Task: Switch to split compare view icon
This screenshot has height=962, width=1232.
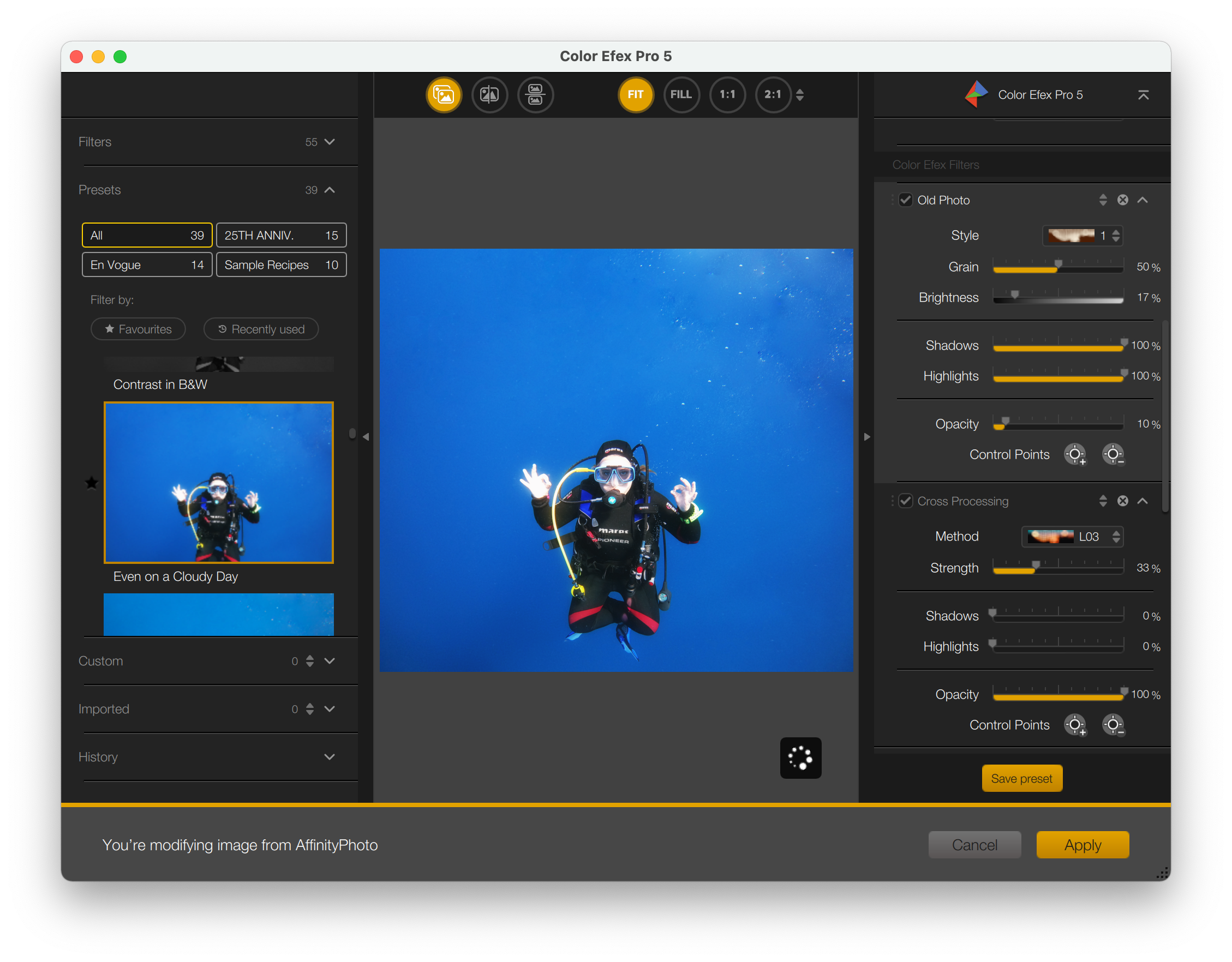Action: point(489,95)
